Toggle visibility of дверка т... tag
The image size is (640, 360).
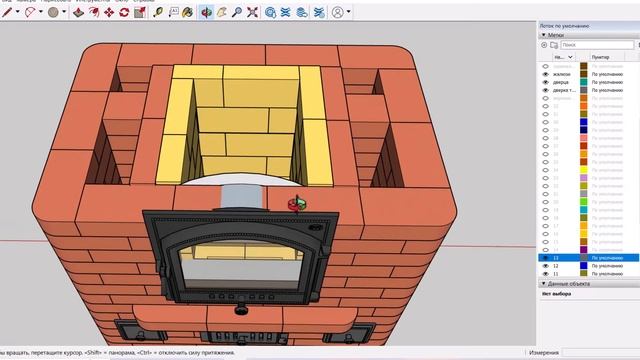[x=545, y=90]
